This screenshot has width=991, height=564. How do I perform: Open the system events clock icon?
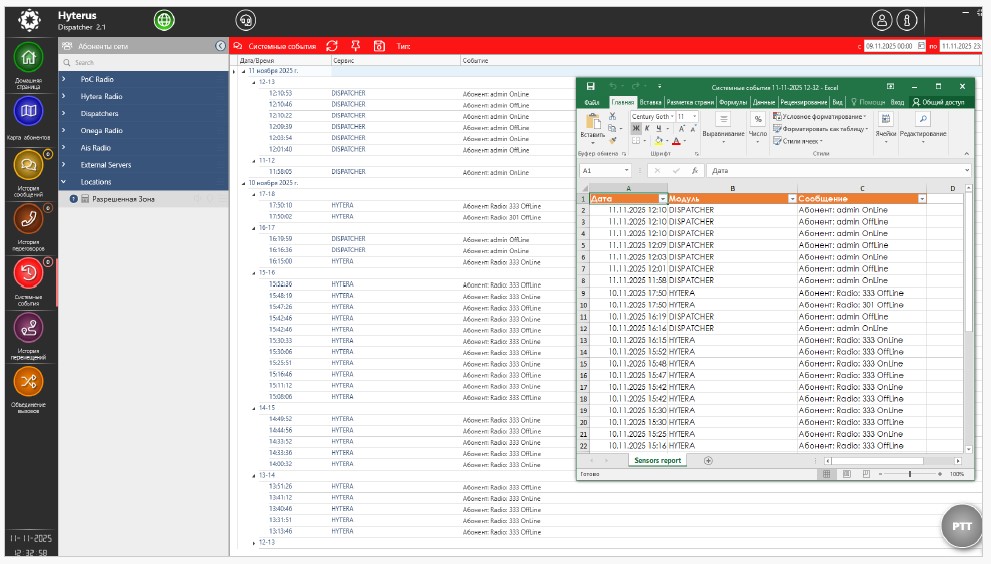tap(28, 273)
